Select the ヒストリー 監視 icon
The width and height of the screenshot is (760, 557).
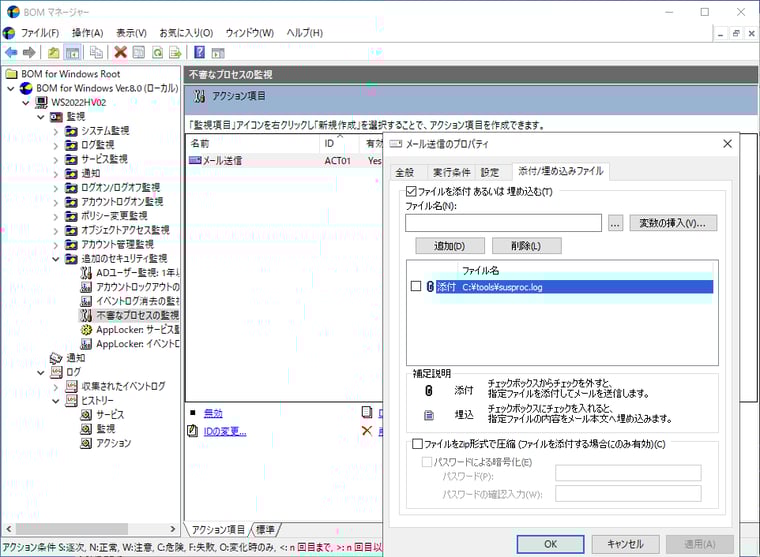pos(86,429)
